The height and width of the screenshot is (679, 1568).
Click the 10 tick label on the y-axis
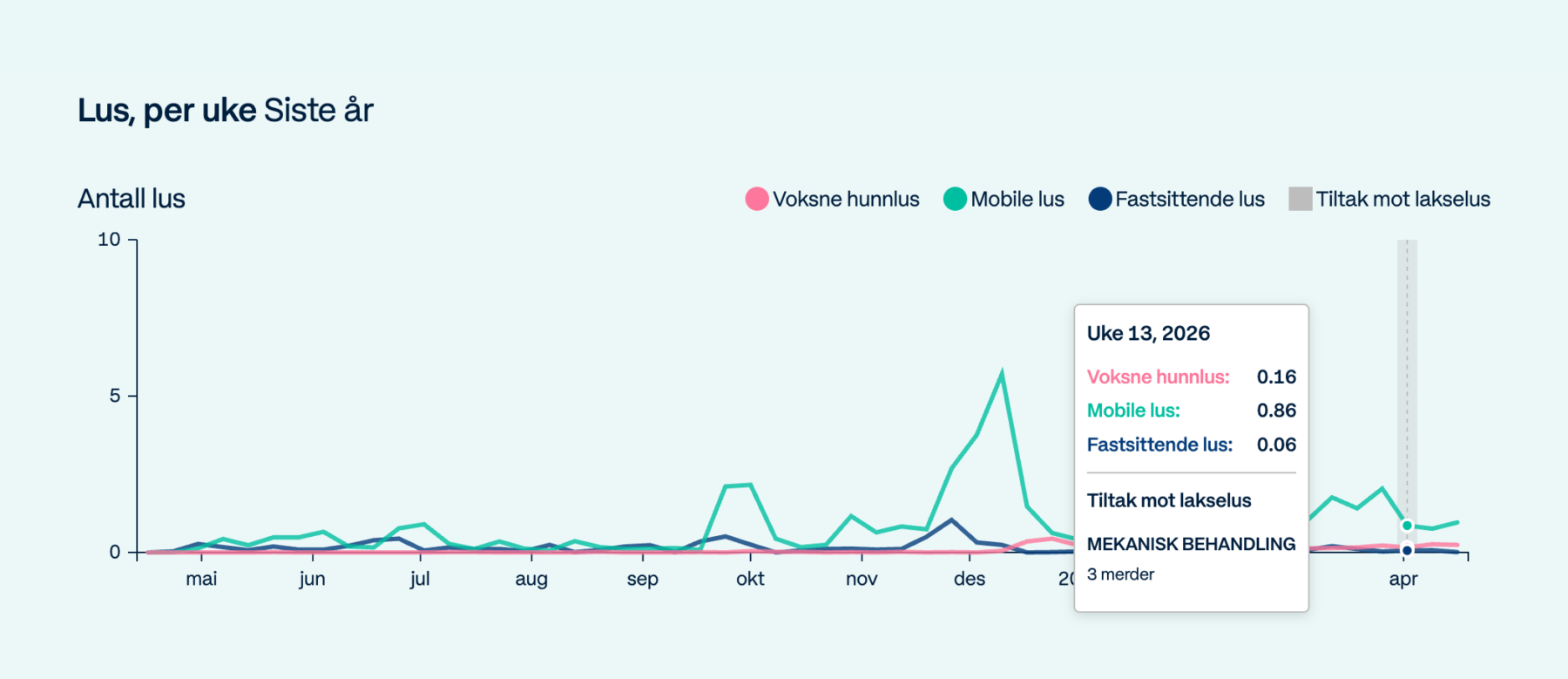(109, 240)
